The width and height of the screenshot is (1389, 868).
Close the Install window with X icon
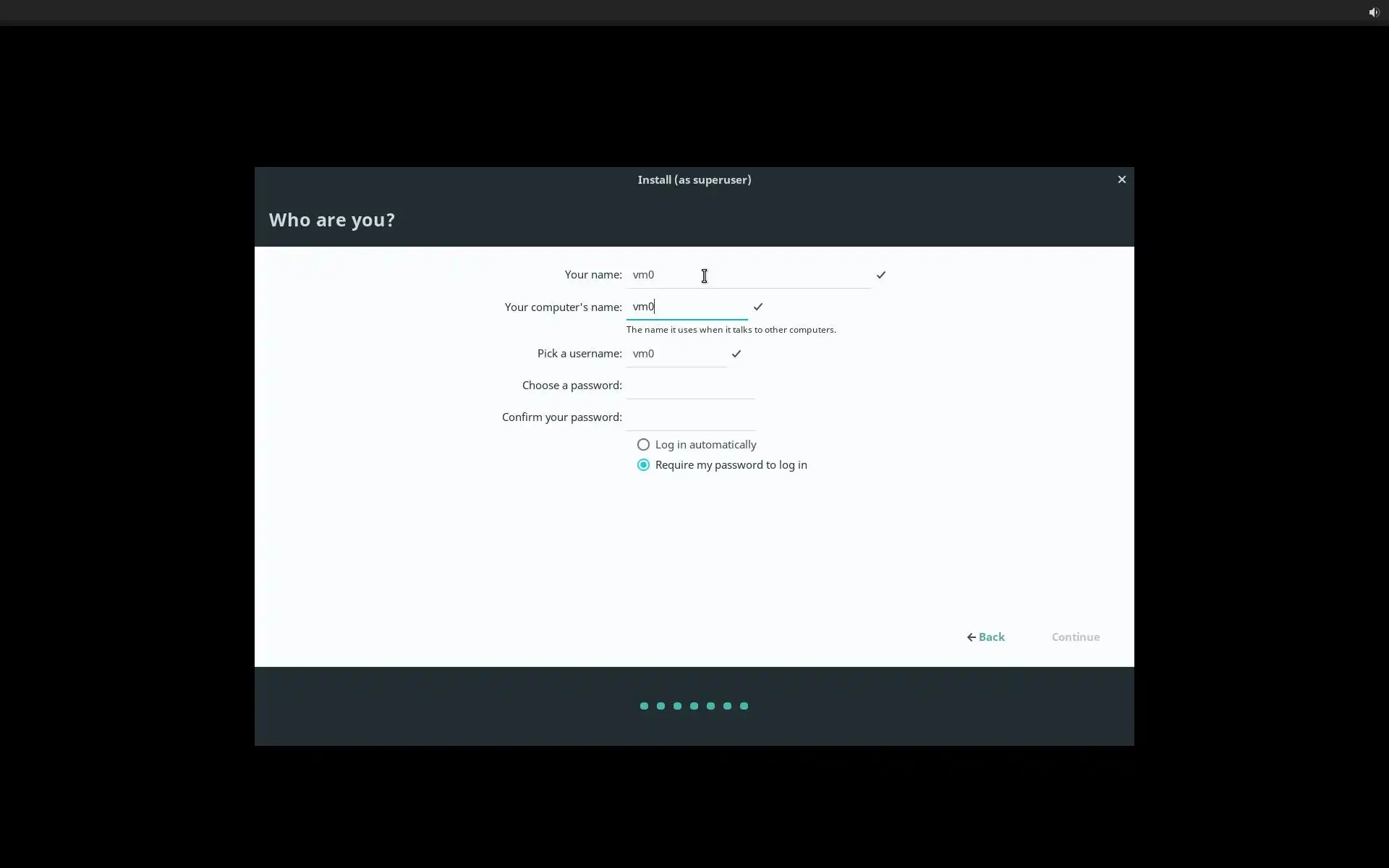pyautogui.click(x=1121, y=179)
